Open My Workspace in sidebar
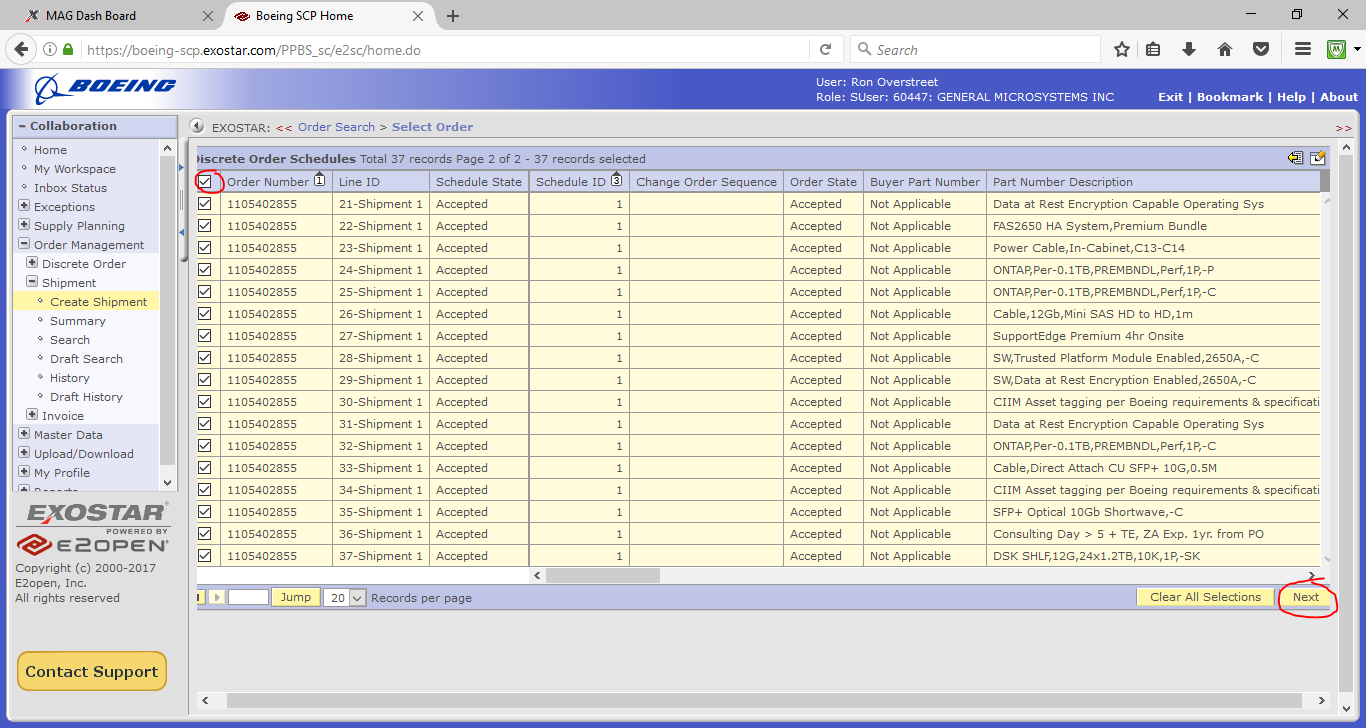This screenshot has width=1366, height=728. point(74,169)
